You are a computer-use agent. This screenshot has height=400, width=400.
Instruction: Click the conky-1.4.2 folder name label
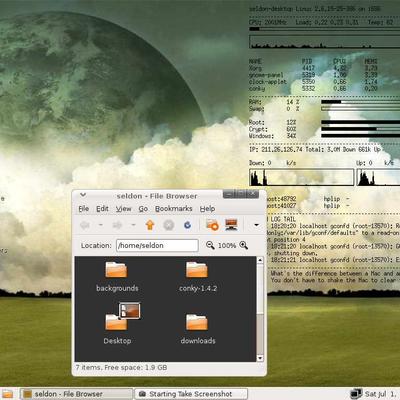(198, 288)
